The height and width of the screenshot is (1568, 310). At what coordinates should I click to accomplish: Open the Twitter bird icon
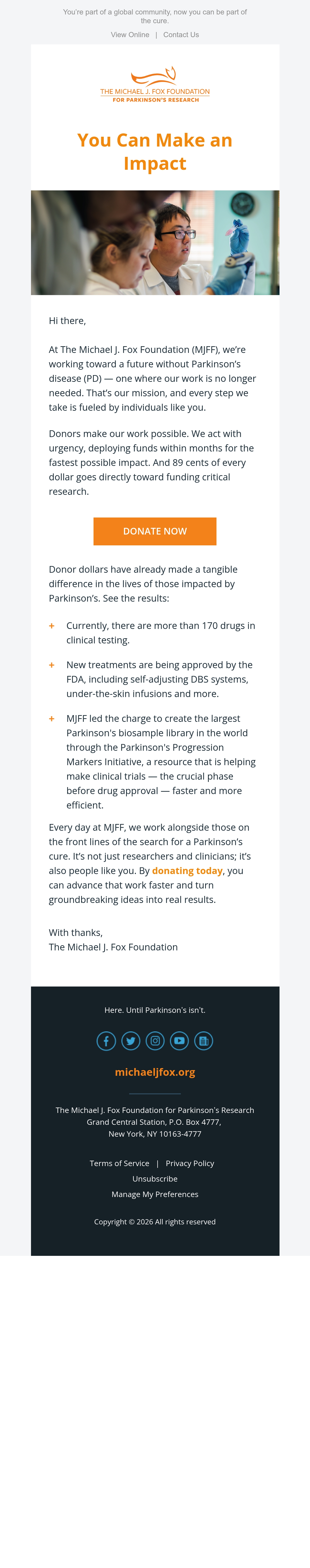[x=130, y=1041]
